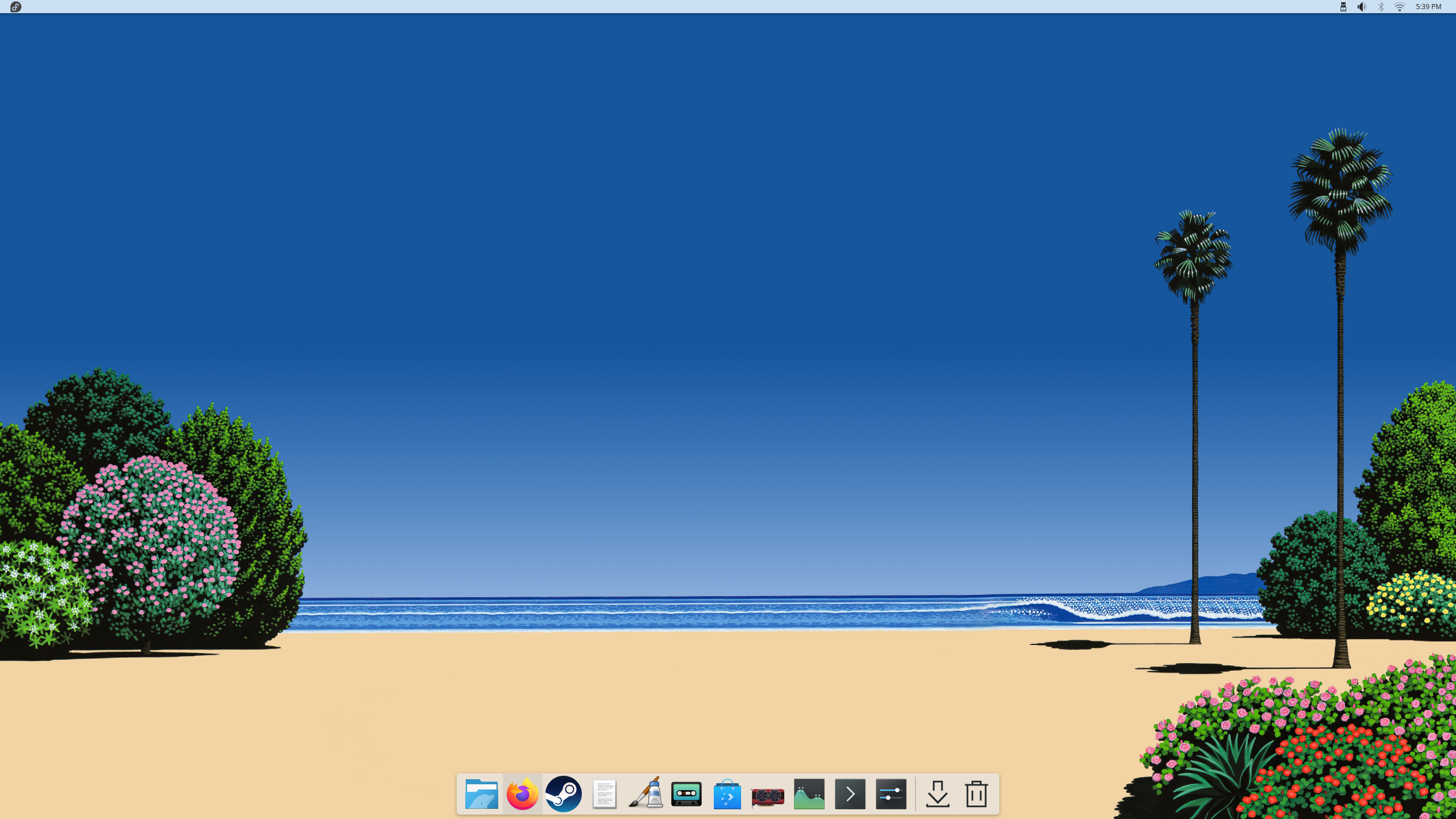Launch the terminal chevron icon in dock
The width and height of the screenshot is (1456, 819).
click(x=850, y=794)
